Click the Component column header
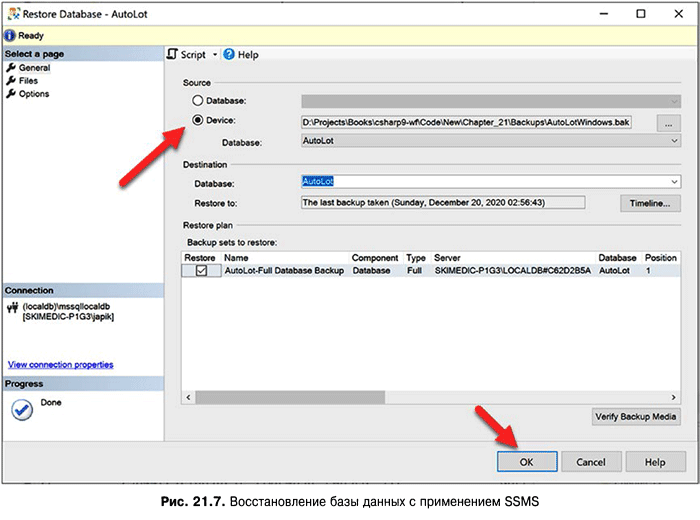 [375, 258]
